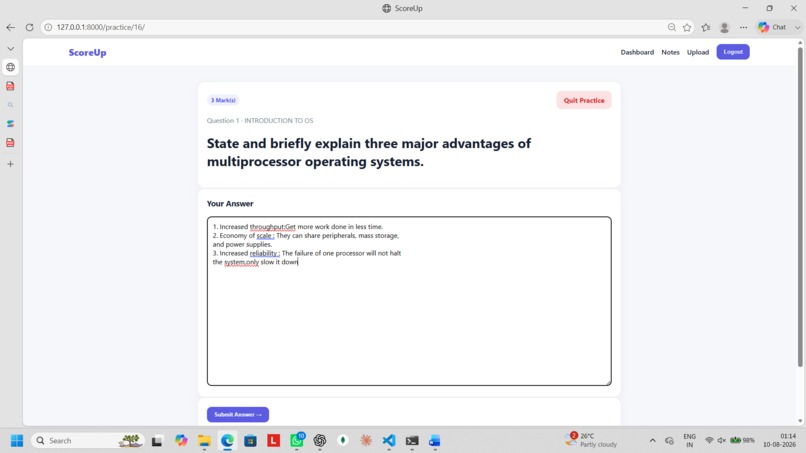Open the favorites list icon
The height and width of the screenshot is (453, 806).
tap(706, 27)
